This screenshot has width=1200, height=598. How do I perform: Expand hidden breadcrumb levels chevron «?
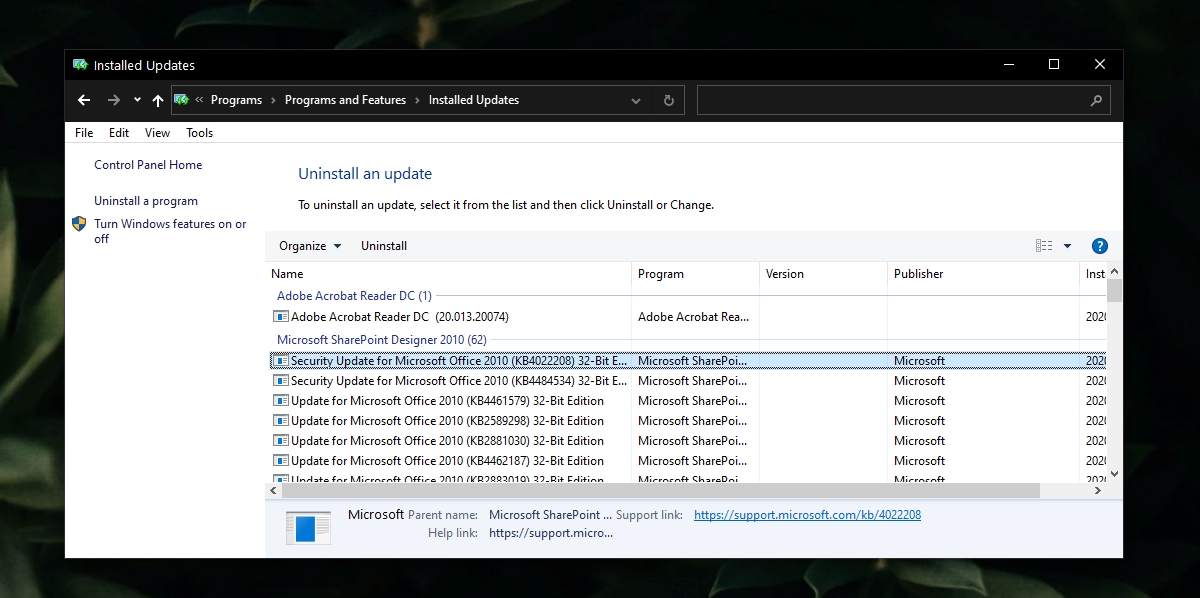pyautogui.click(x=200, y=100)
